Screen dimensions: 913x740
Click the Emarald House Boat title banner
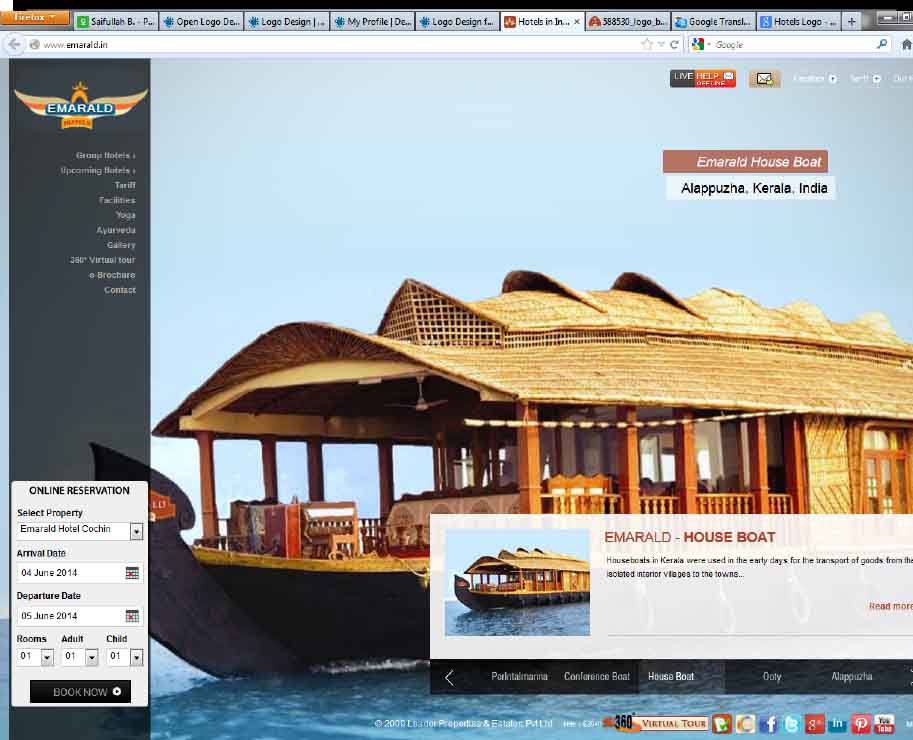745,161
